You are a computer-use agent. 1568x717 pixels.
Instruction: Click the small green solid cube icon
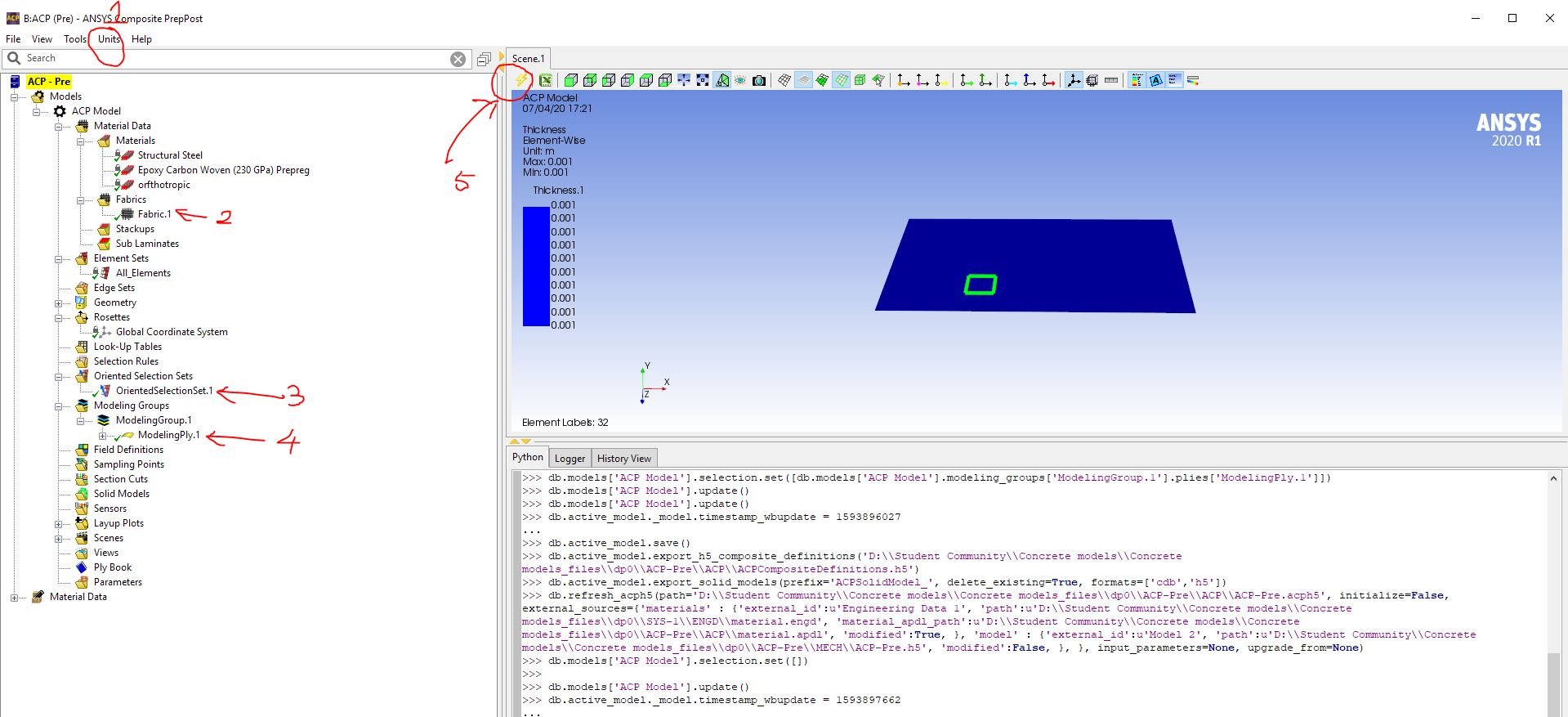860,80
